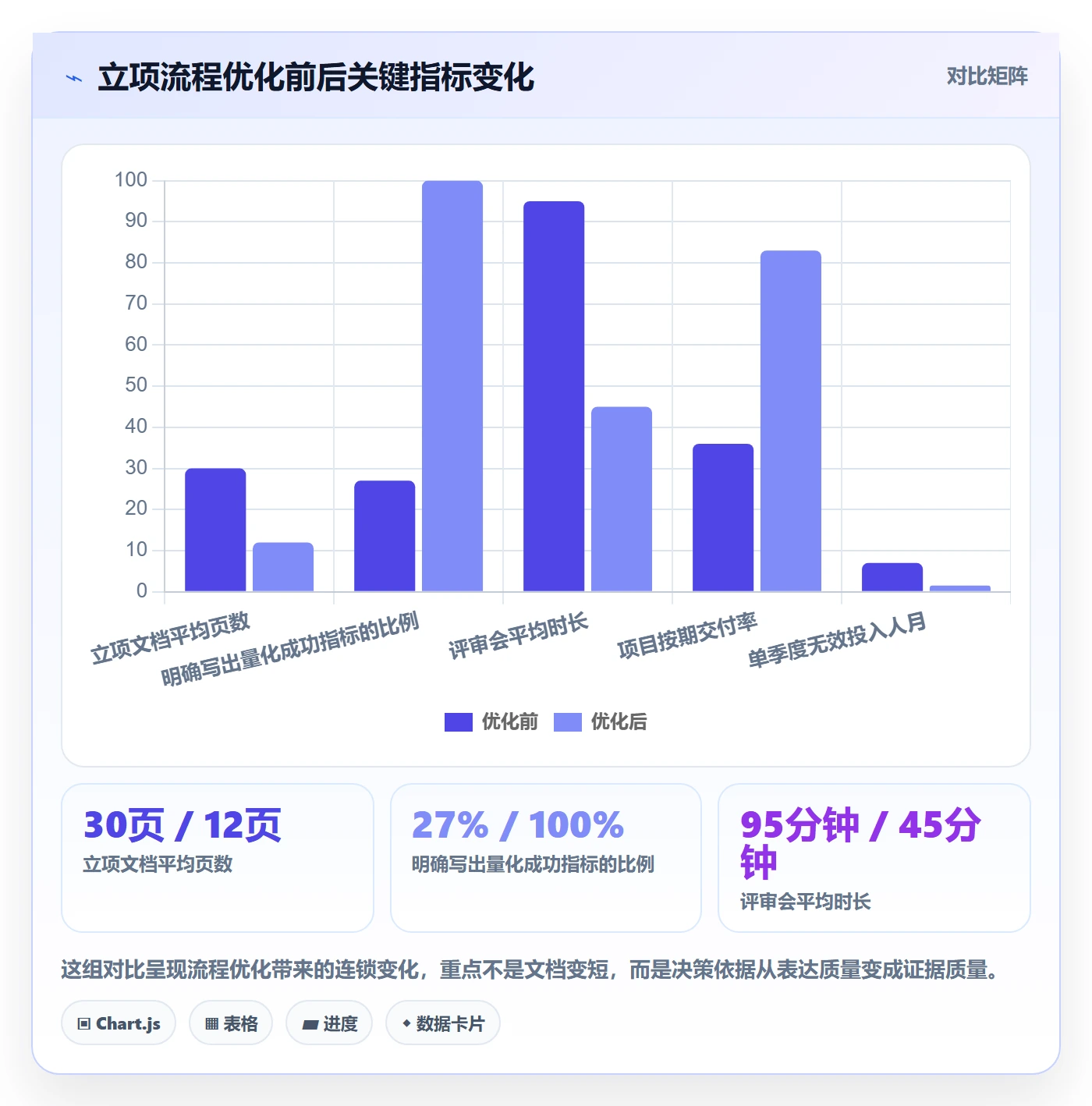Image resolution: width=1092 pixels, height=1106 pixels.
Task: Click the 优化前 dark blue legend swatch
Action: click(459, 722)
